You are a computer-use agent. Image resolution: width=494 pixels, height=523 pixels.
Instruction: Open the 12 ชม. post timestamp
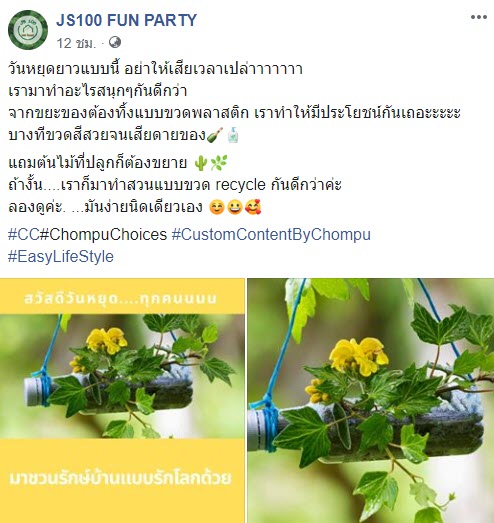[76, 43]
